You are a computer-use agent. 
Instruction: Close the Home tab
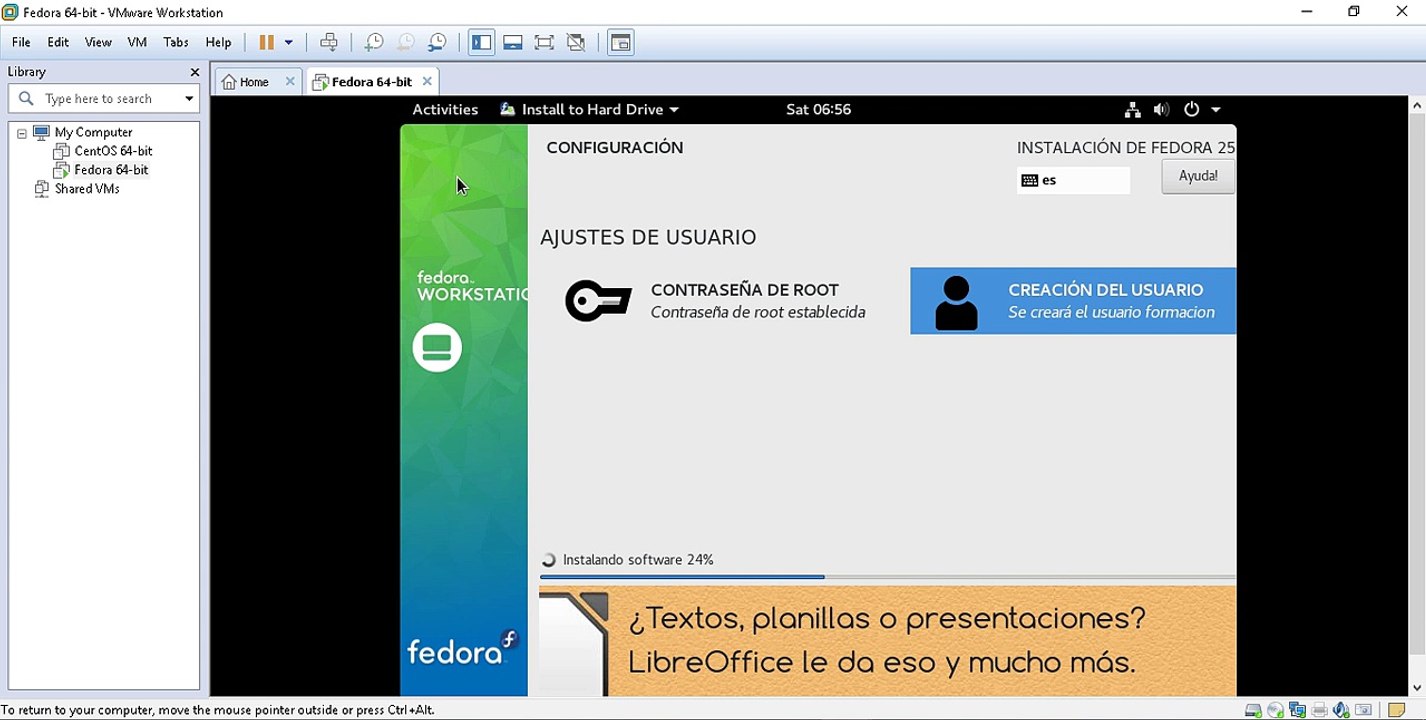[290, 82]
